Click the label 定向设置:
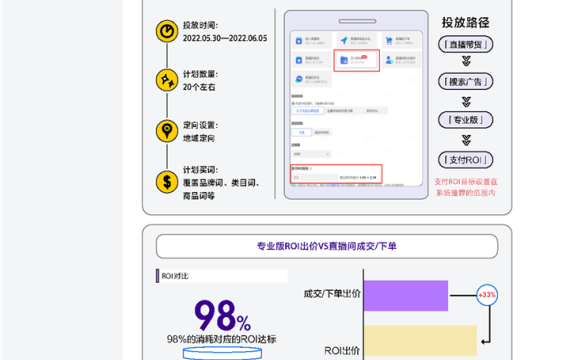Image resolution: width=570 pixels, height=360 pixels. [x=200, y=125]
